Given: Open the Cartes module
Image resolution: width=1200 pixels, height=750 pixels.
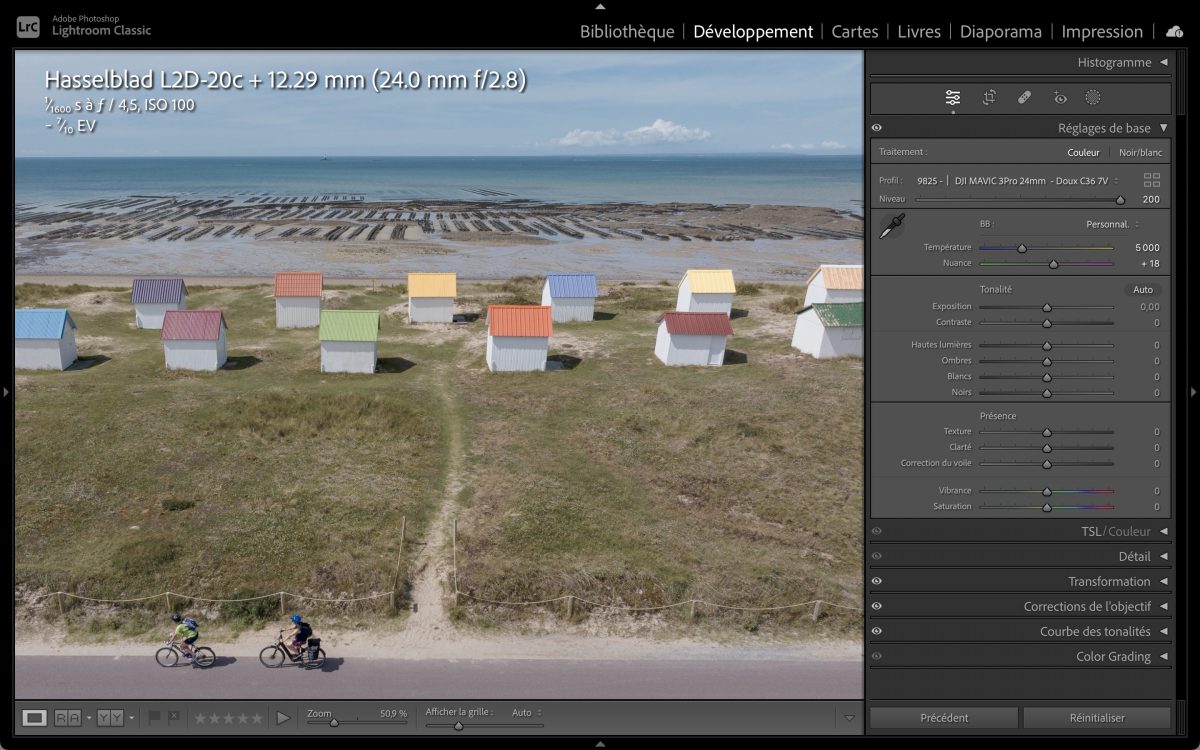Looking at the screenshot, I should (855, 31).
